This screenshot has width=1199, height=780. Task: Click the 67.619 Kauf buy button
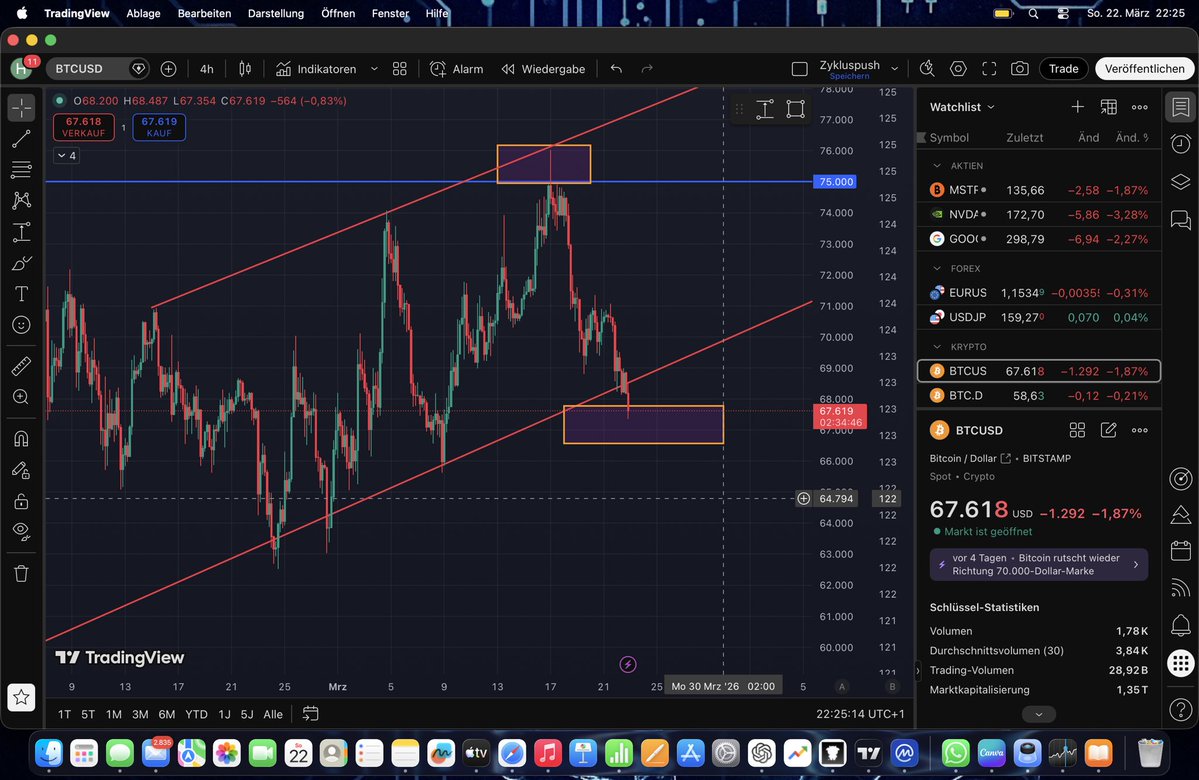[159, 127]
